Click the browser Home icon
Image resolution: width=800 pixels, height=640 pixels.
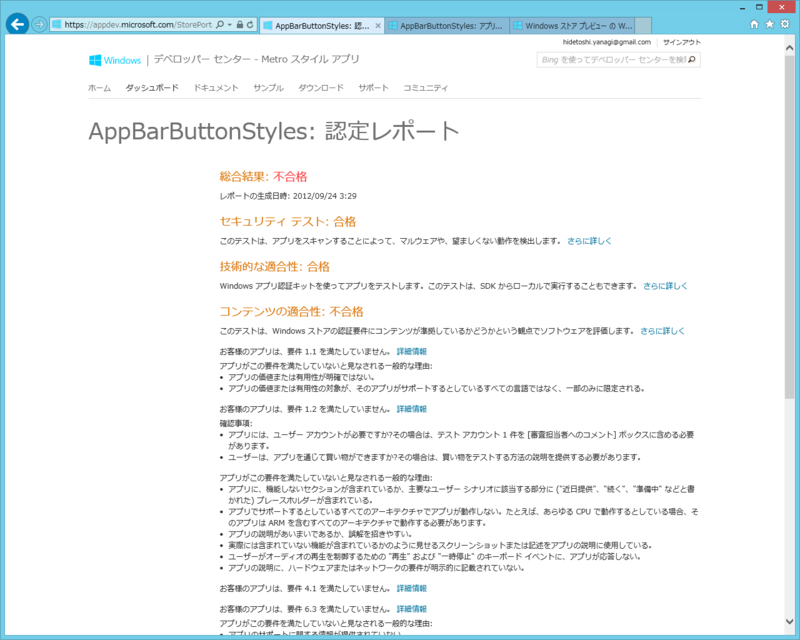click(x=754, y=24)
